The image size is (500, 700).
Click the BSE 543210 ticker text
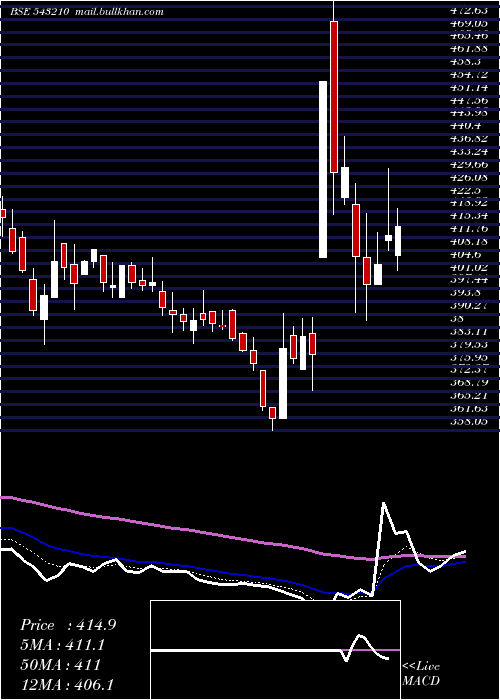(39, 12)
